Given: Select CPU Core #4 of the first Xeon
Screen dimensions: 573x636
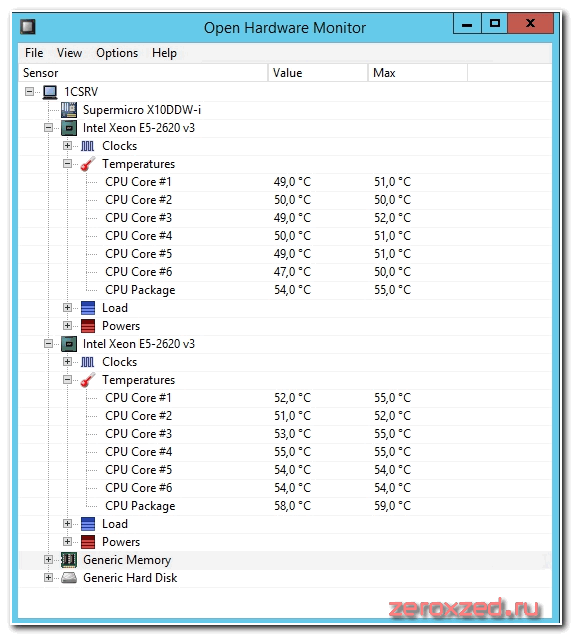Looking at the screenshot, I should (139, 236).
